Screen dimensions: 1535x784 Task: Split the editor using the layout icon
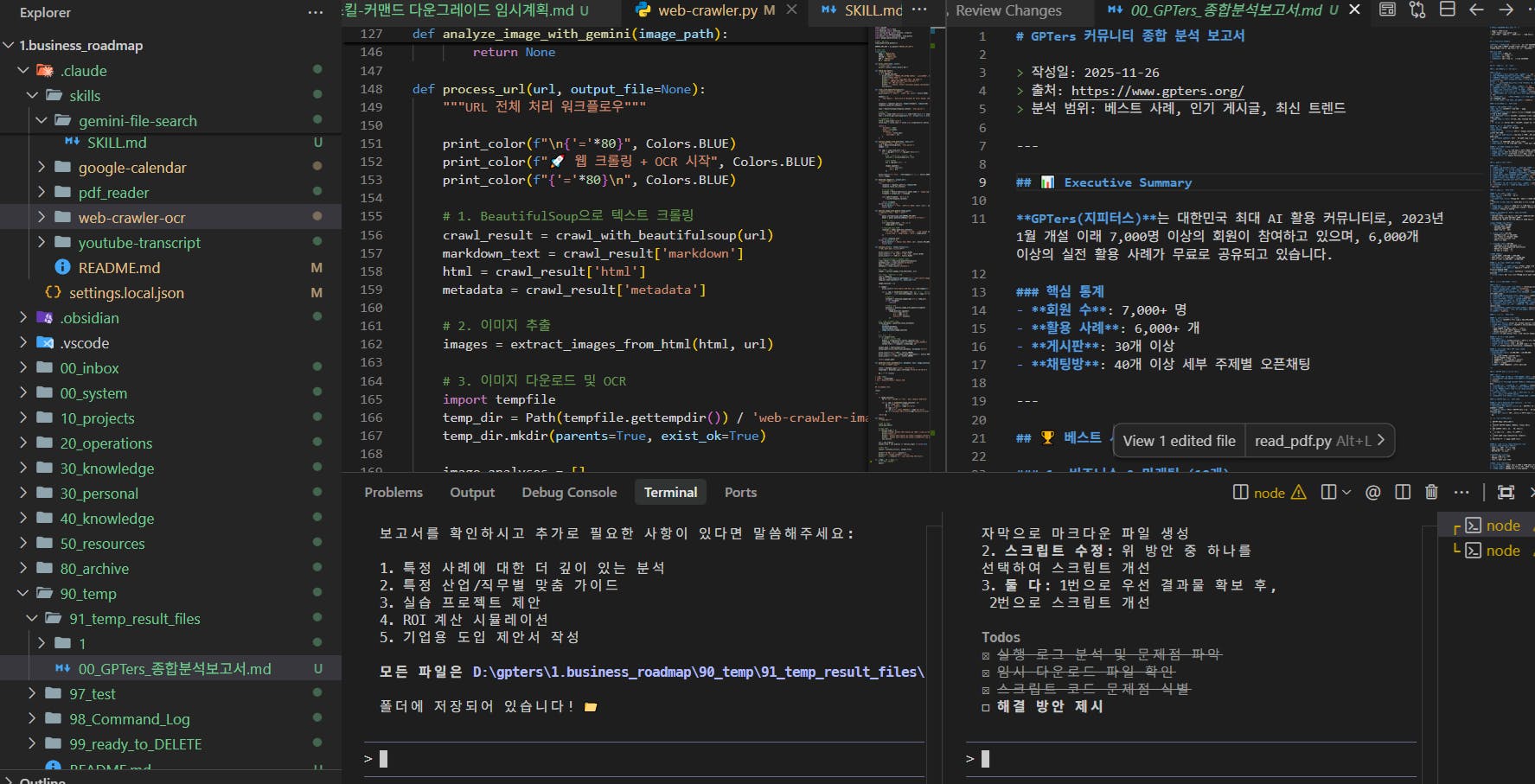(x=1447, y=10)
